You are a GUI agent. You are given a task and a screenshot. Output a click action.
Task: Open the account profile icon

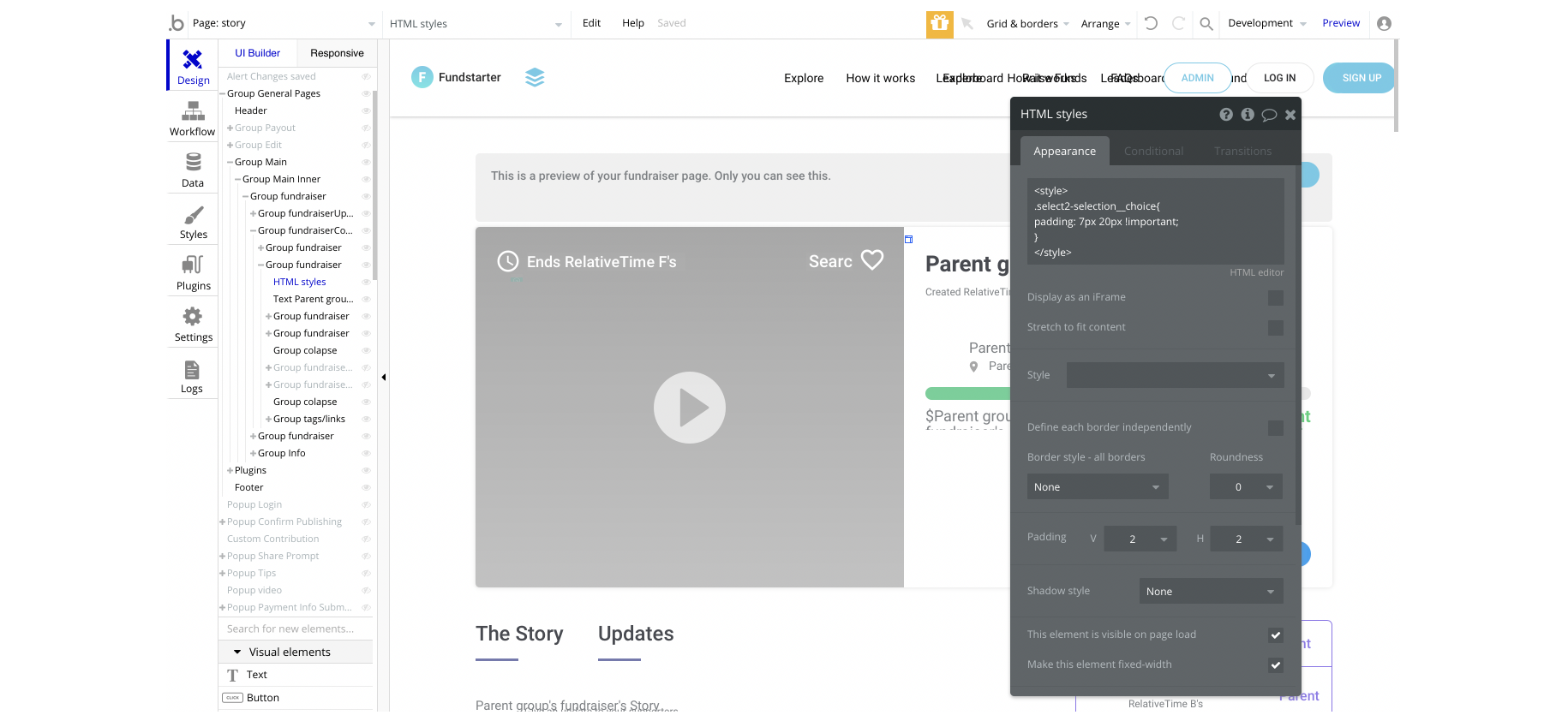click(1384, 24)
